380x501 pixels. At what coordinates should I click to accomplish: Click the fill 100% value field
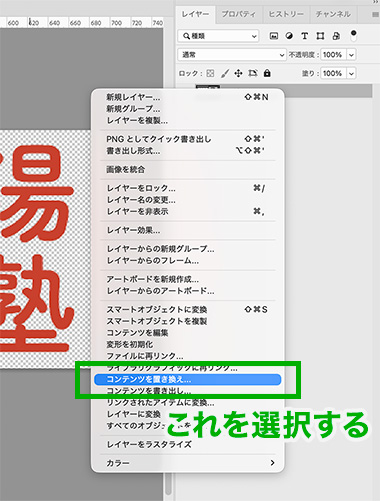tap(333, 73)
